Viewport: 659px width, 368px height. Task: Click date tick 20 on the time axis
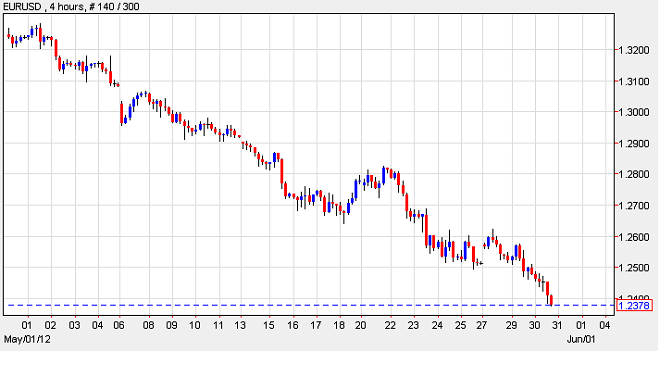pyautogui.click(x=361, y=326)
